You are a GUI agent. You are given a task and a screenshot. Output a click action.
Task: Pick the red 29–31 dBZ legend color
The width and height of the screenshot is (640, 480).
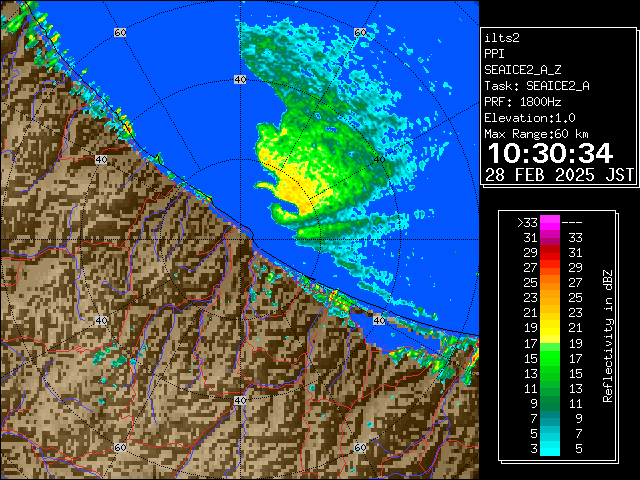tap(550, 253)
